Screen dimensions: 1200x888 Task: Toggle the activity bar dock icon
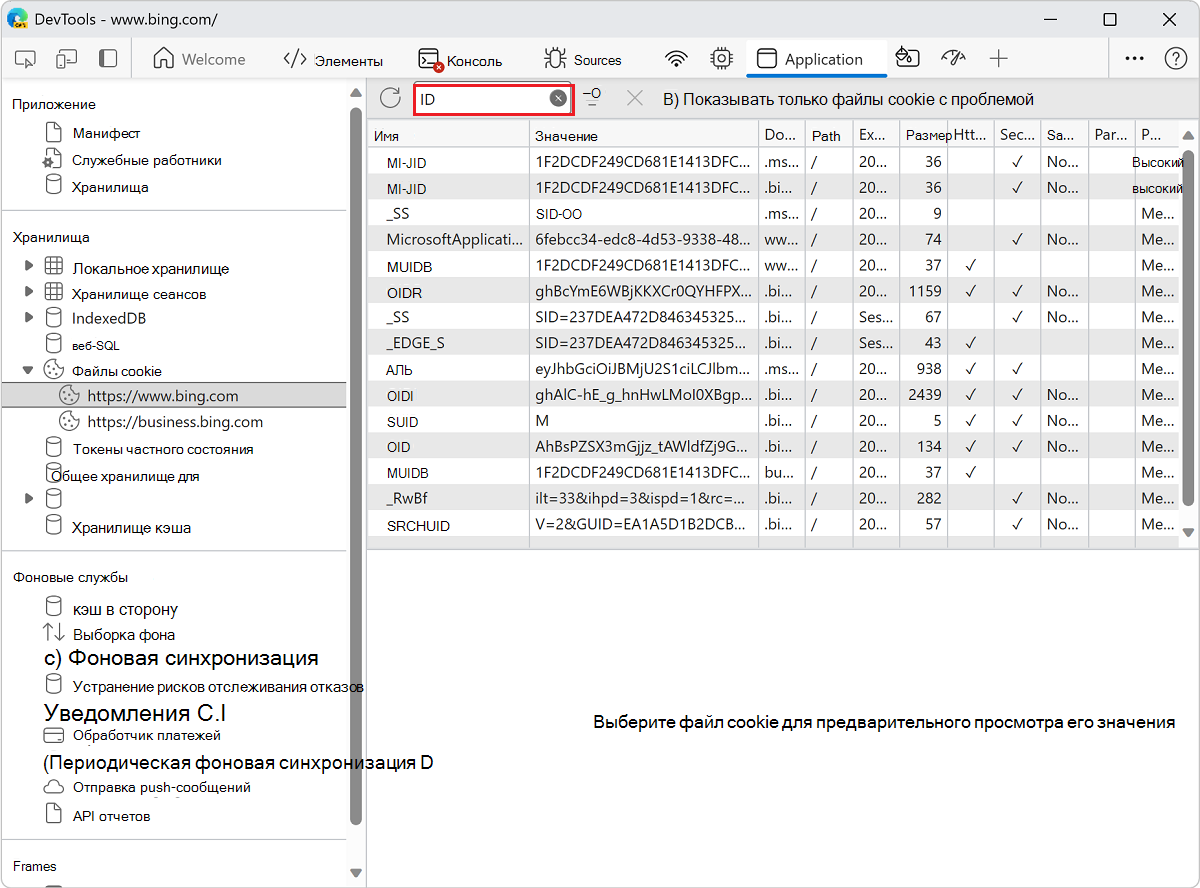click(x=107, y=59)
